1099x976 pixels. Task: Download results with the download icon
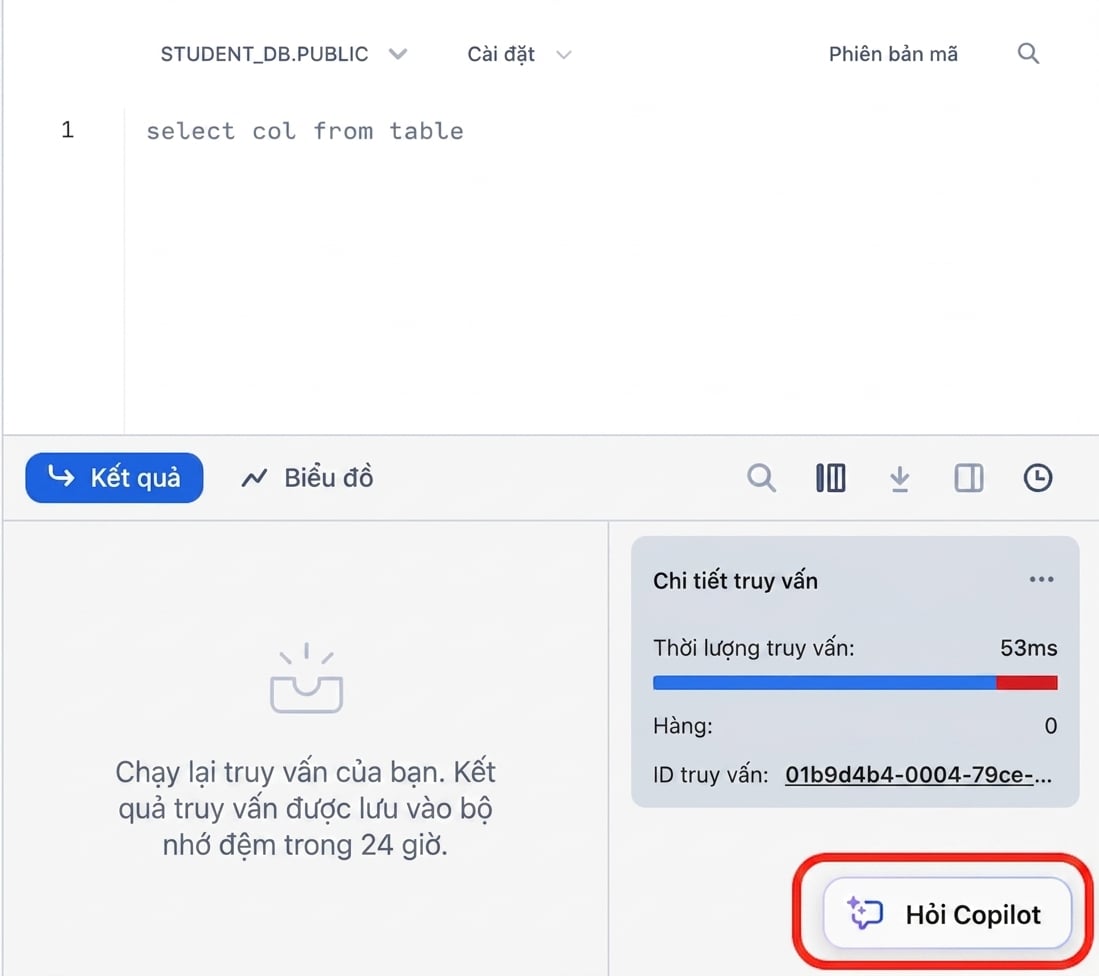pos(899,479)
